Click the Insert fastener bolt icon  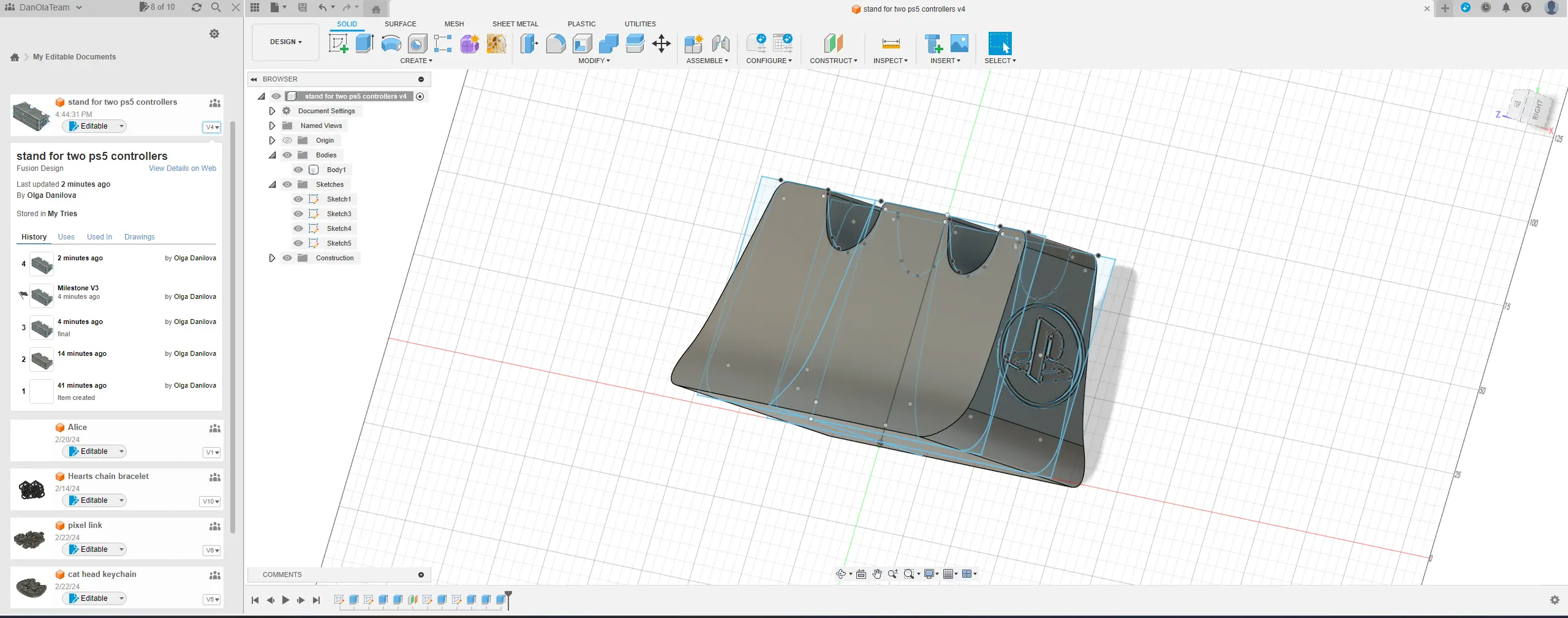pos(933,43)
